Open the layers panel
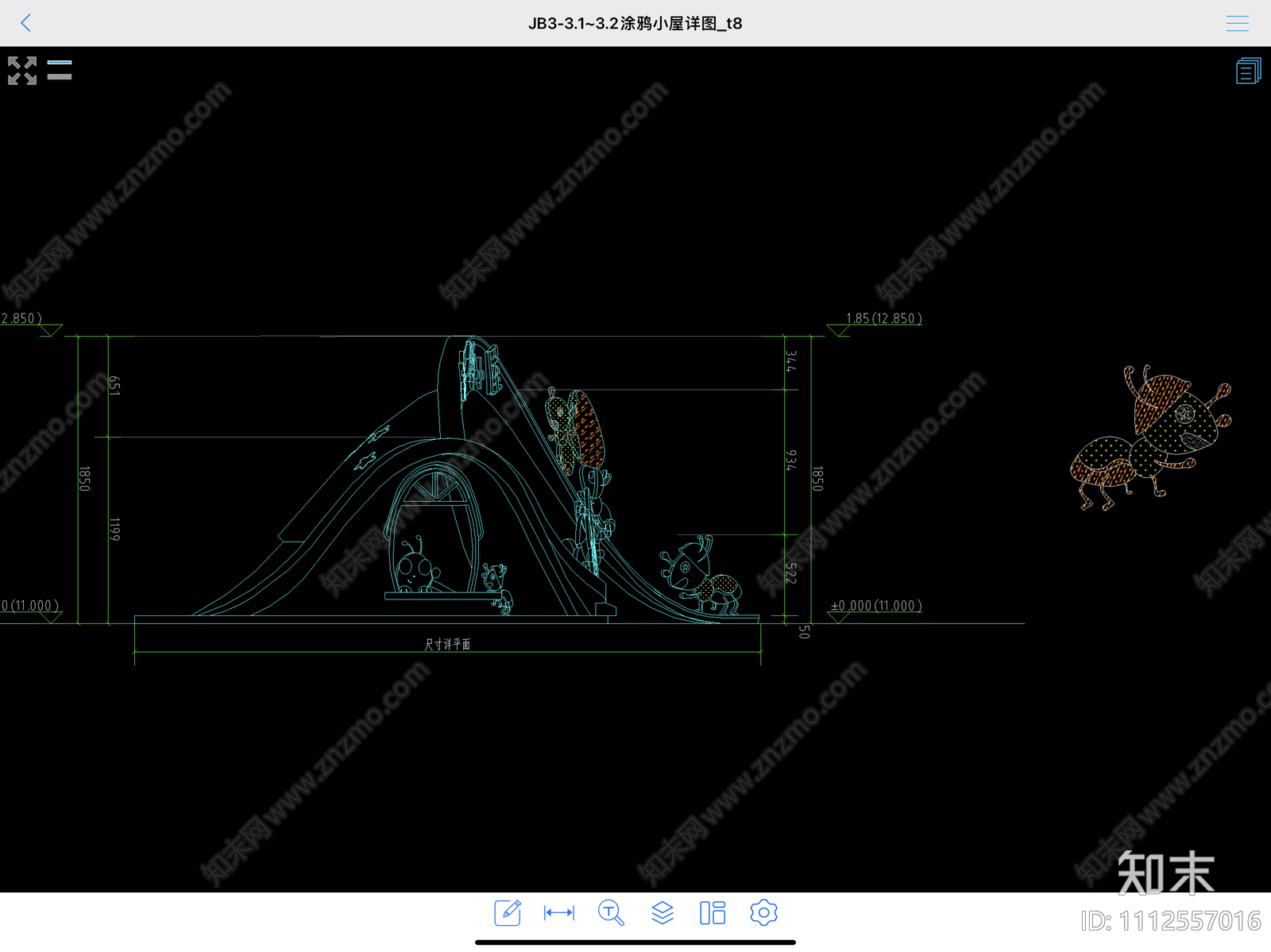The image size is (1271, 952). pyautogui.click(x=662, y=912)
